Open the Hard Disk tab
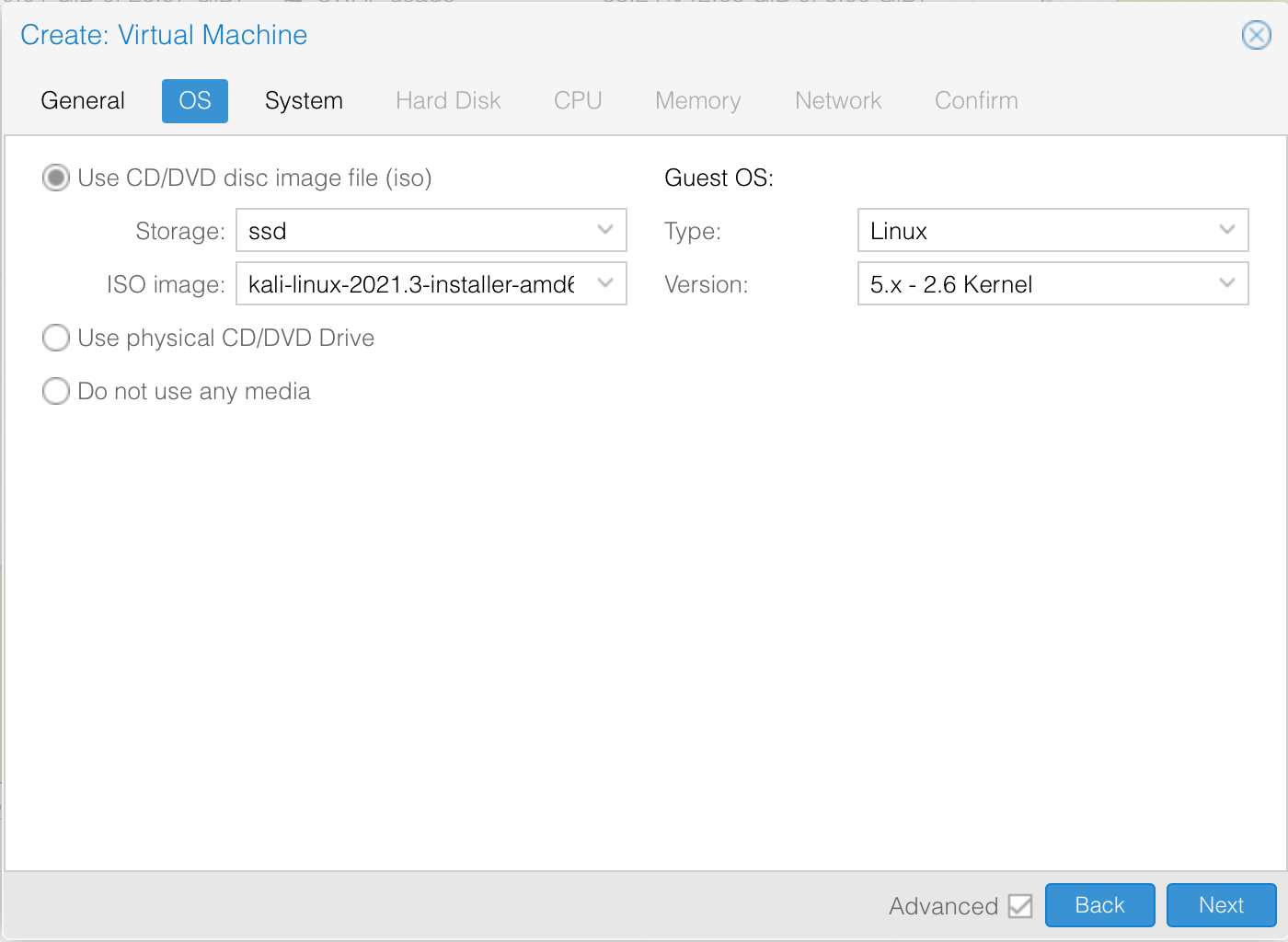The height and width of the screenshot is (942, 1288). click(x=448, y=100)
